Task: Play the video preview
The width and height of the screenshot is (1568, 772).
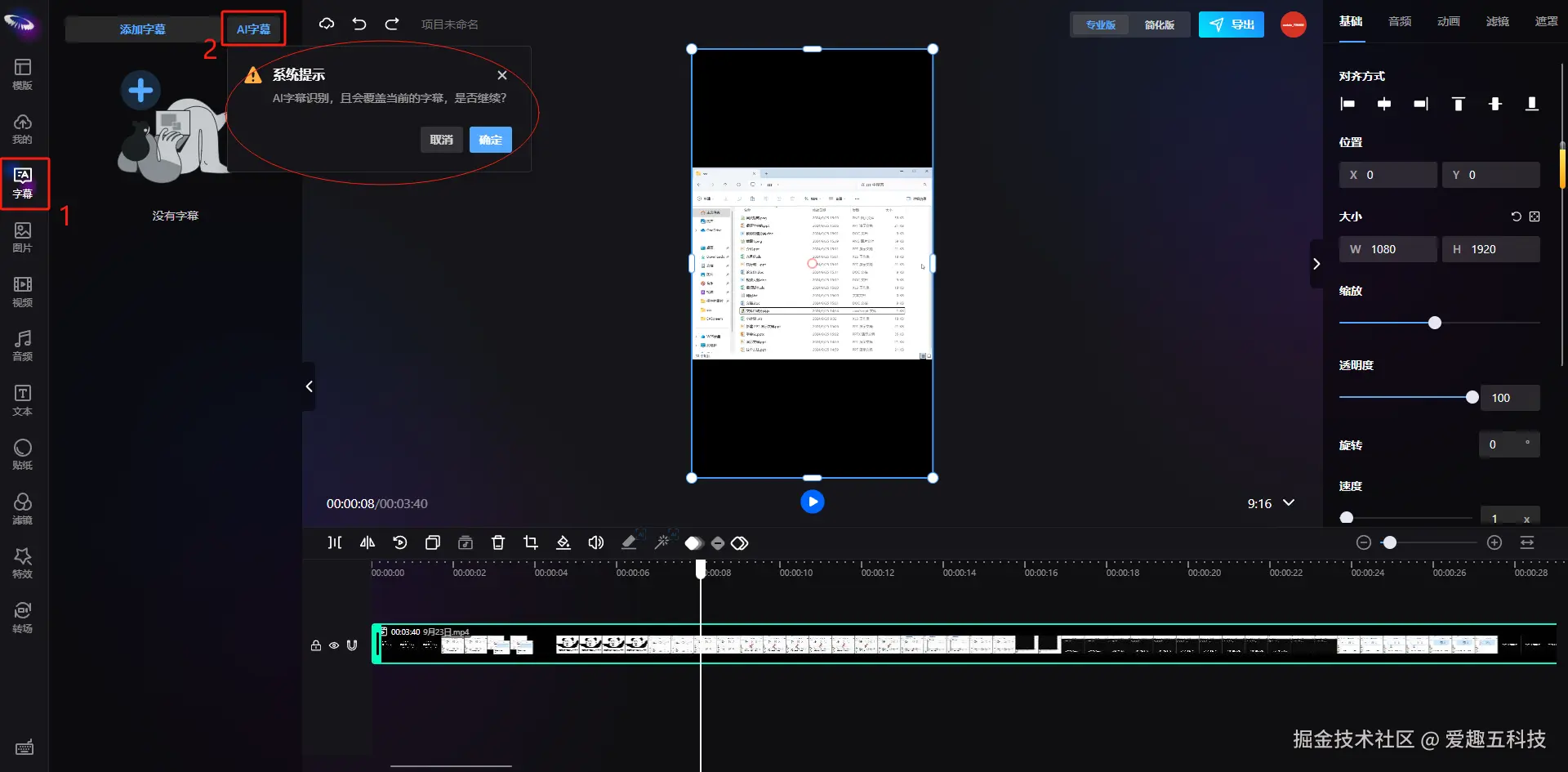Action: (x=813, y=502)
